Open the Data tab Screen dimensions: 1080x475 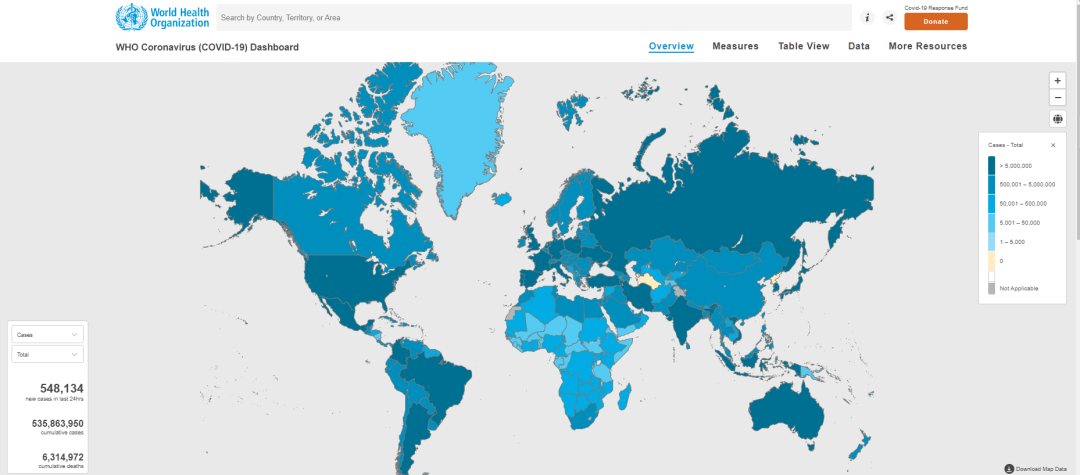[859, 46]
